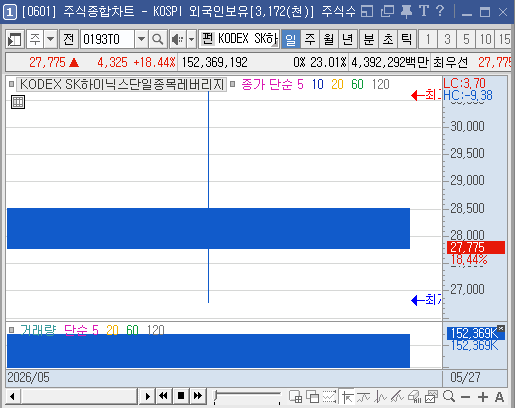515x408 pixels.
Task: Toggle the 거래량 indicator square
Action: (x=12, y=330)
